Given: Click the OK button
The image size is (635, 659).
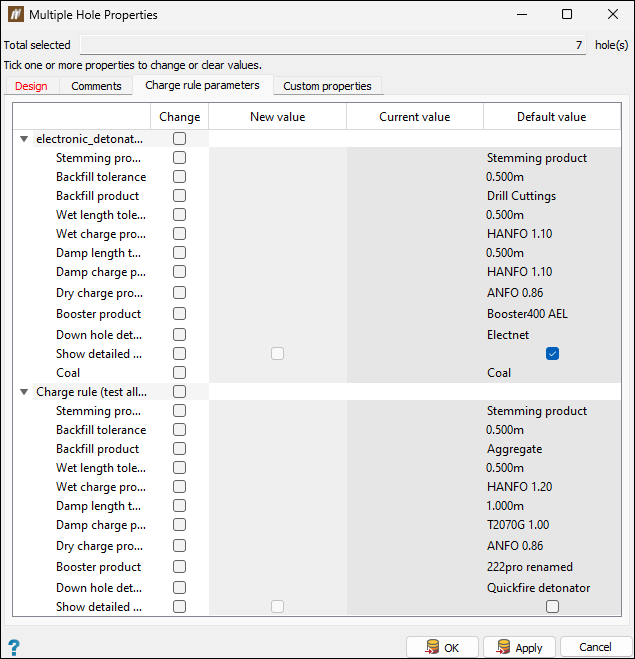Looking at the screenshot, I should point(442,647).
